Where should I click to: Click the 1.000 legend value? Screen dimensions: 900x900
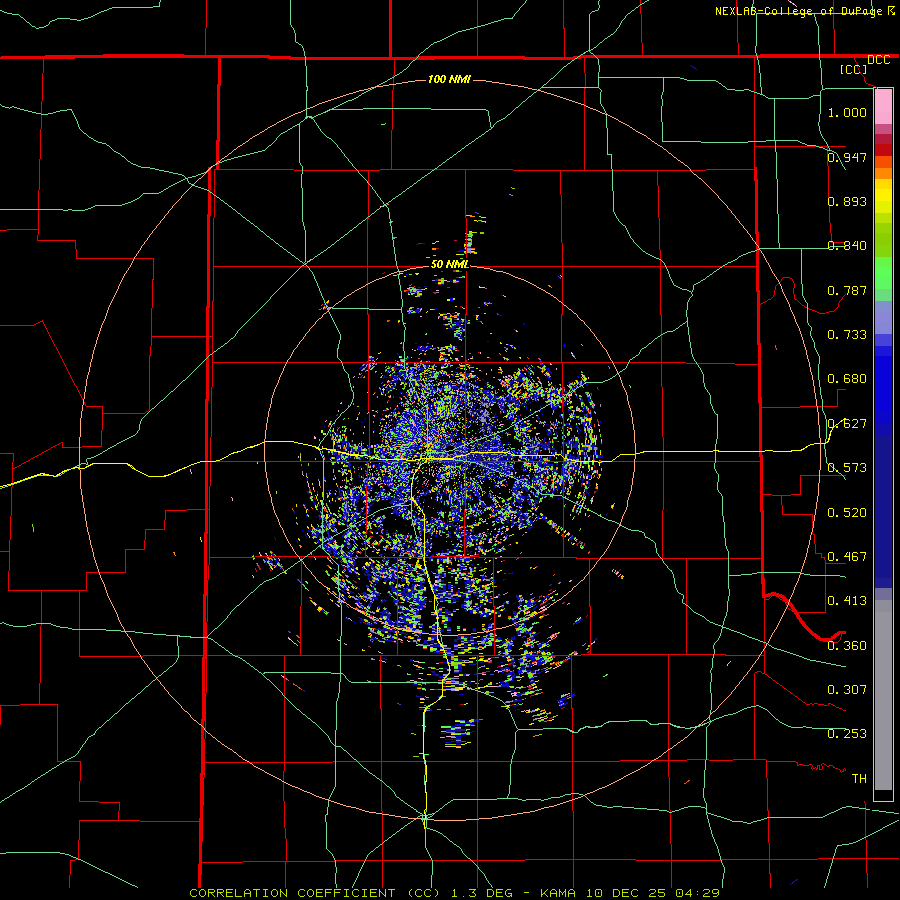(847, 112)
